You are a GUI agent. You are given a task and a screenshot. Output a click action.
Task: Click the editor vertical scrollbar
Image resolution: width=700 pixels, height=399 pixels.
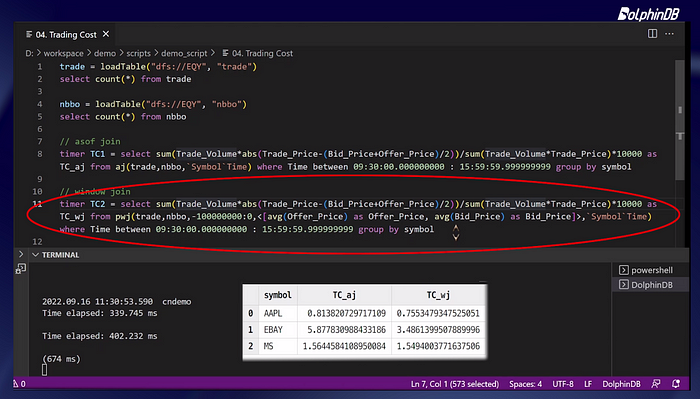(680, 121)
